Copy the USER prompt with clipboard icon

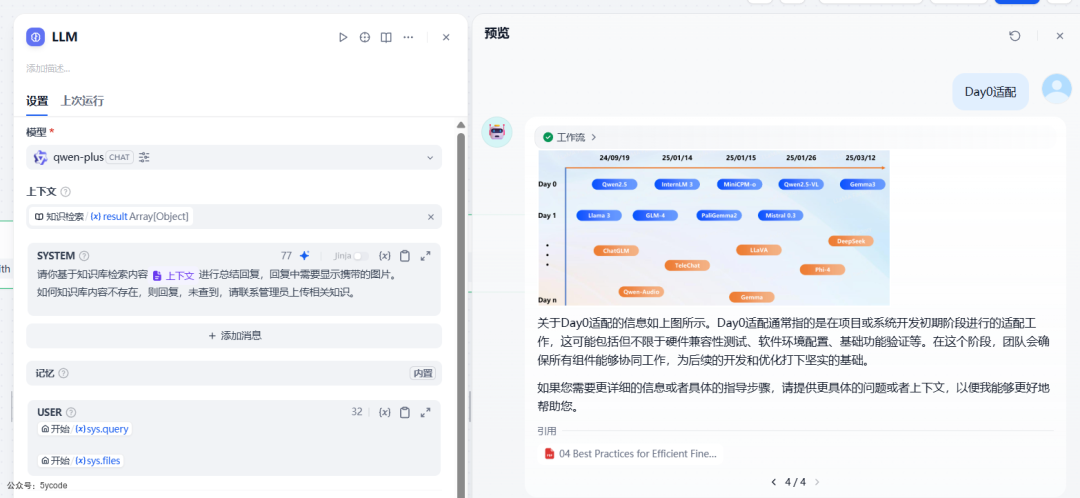405,412
